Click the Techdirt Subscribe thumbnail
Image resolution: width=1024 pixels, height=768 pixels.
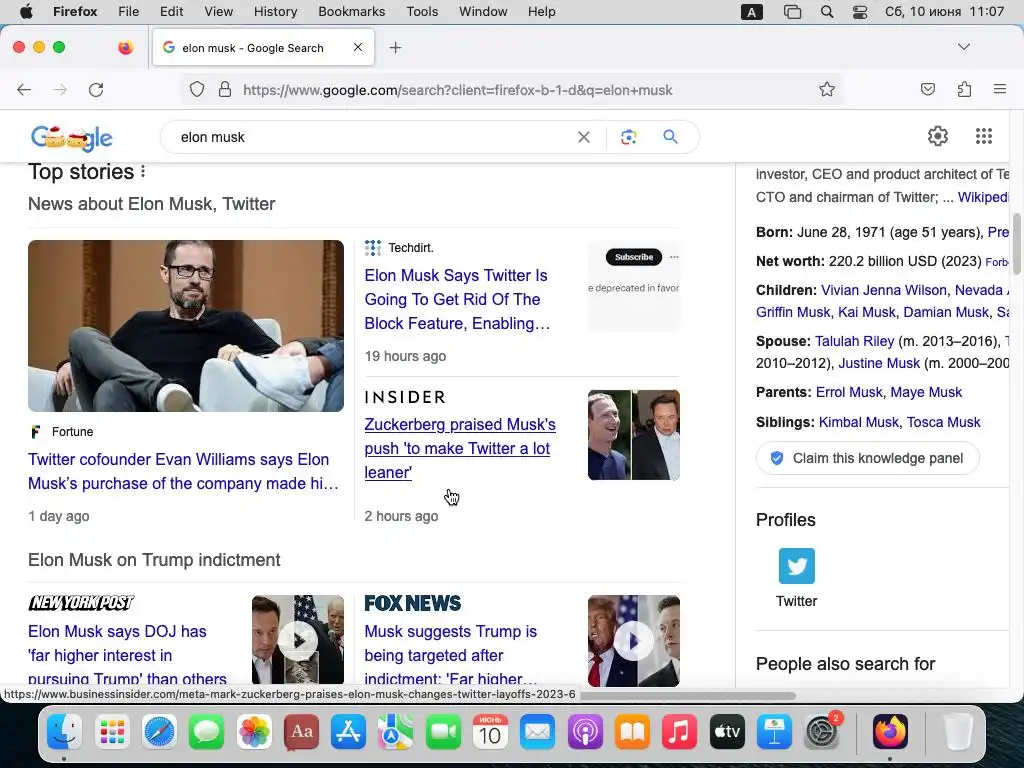[633, 286]
